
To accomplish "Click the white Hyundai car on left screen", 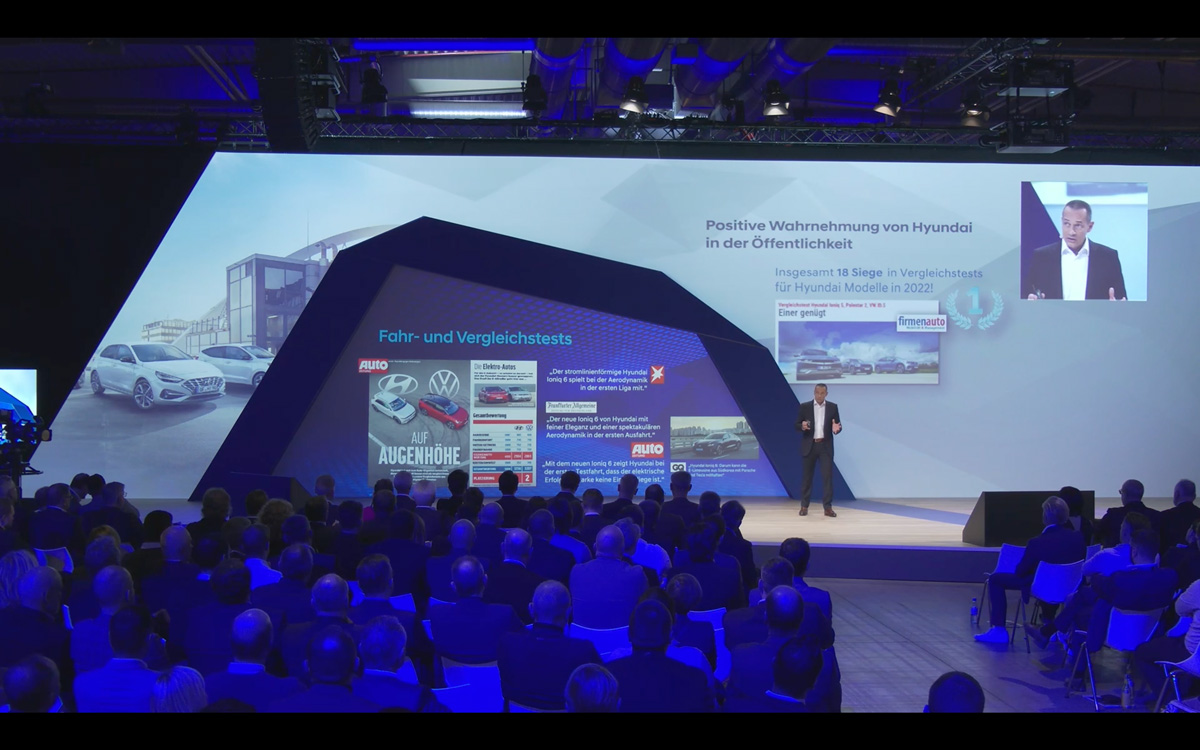I will [155, 375].
